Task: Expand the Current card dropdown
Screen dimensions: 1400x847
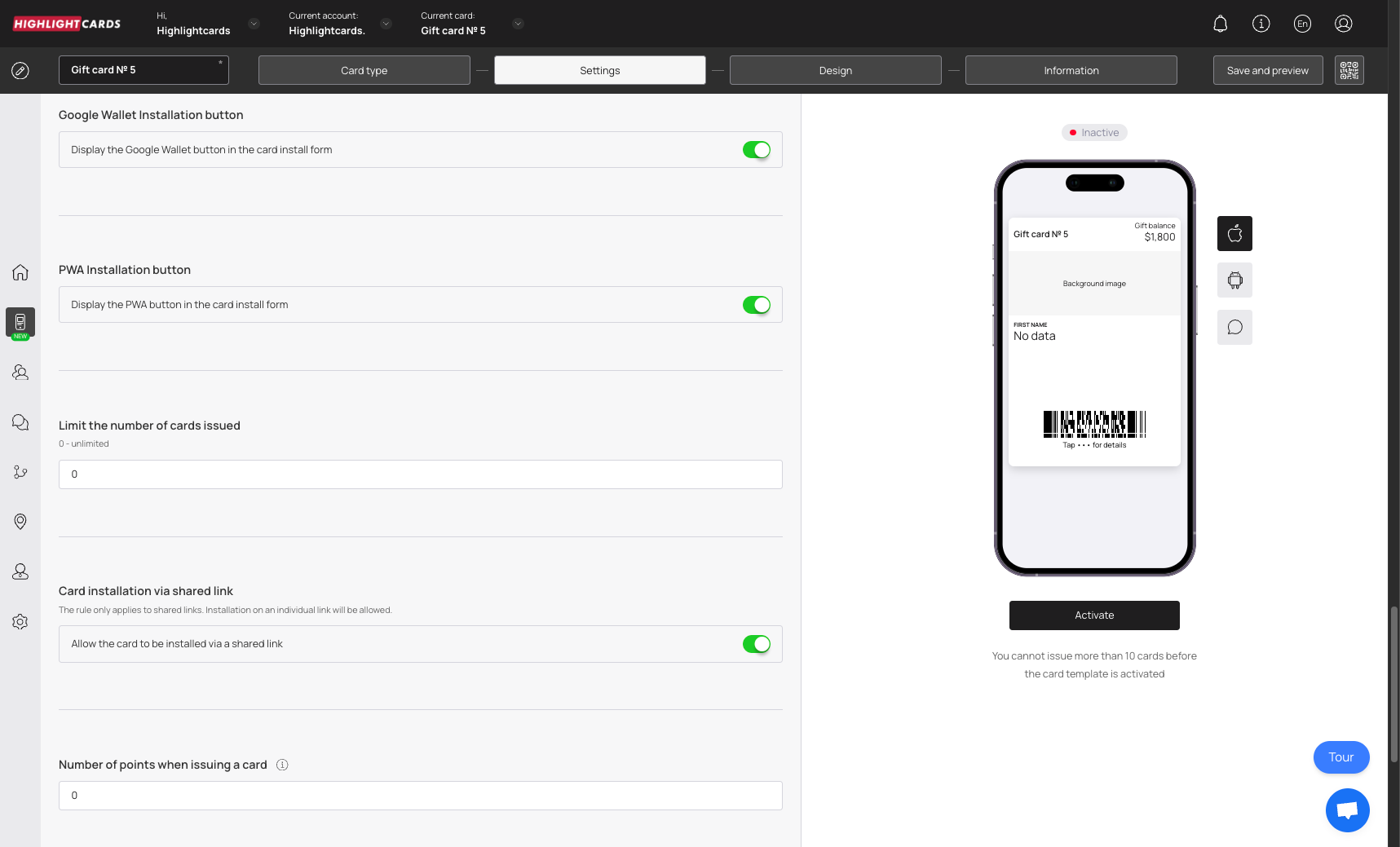Action: 518,24
